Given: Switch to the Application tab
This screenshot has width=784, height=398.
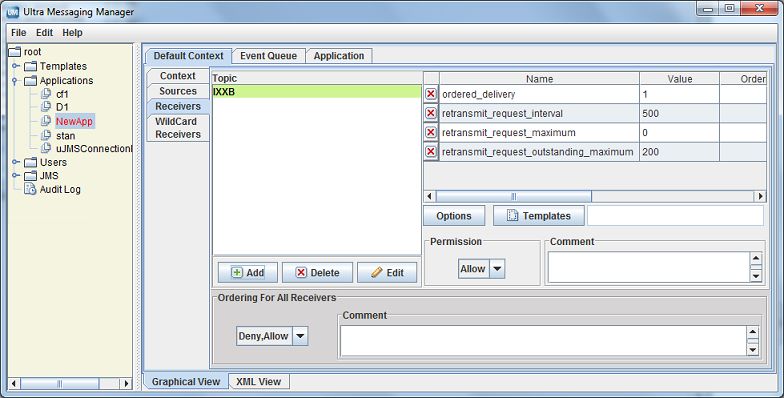Looking at the screenshot, I should (339, 56).
